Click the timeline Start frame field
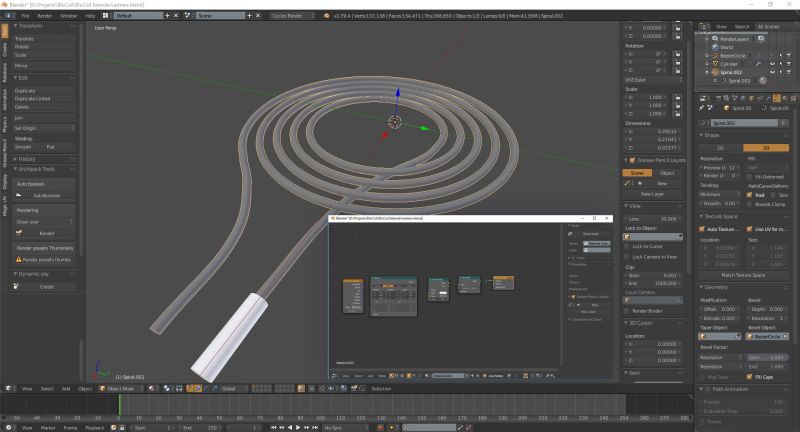Image resolution: width=800 pixels, height=432 pixels. (153, 428)
